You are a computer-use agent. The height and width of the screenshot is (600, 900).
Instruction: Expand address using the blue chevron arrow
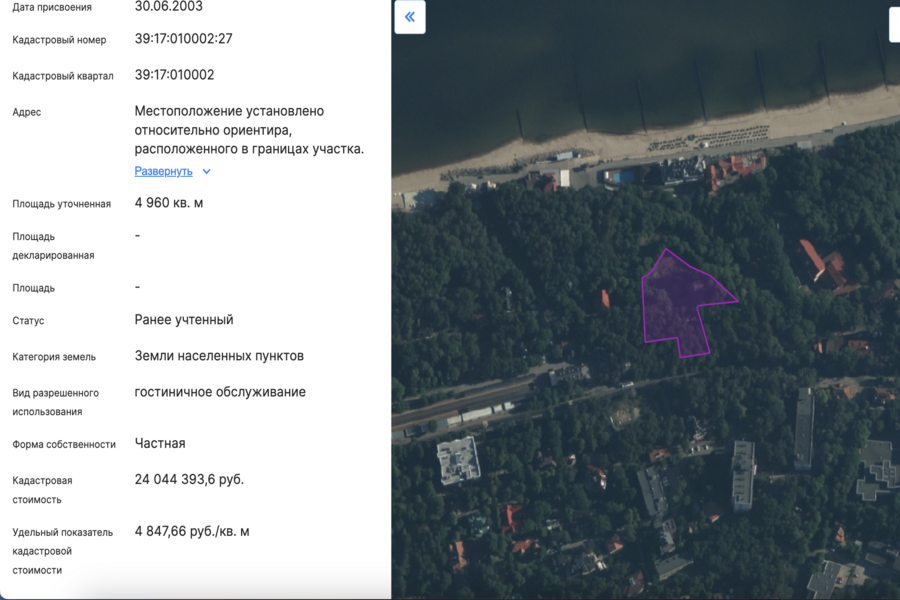tap(207, 171)
